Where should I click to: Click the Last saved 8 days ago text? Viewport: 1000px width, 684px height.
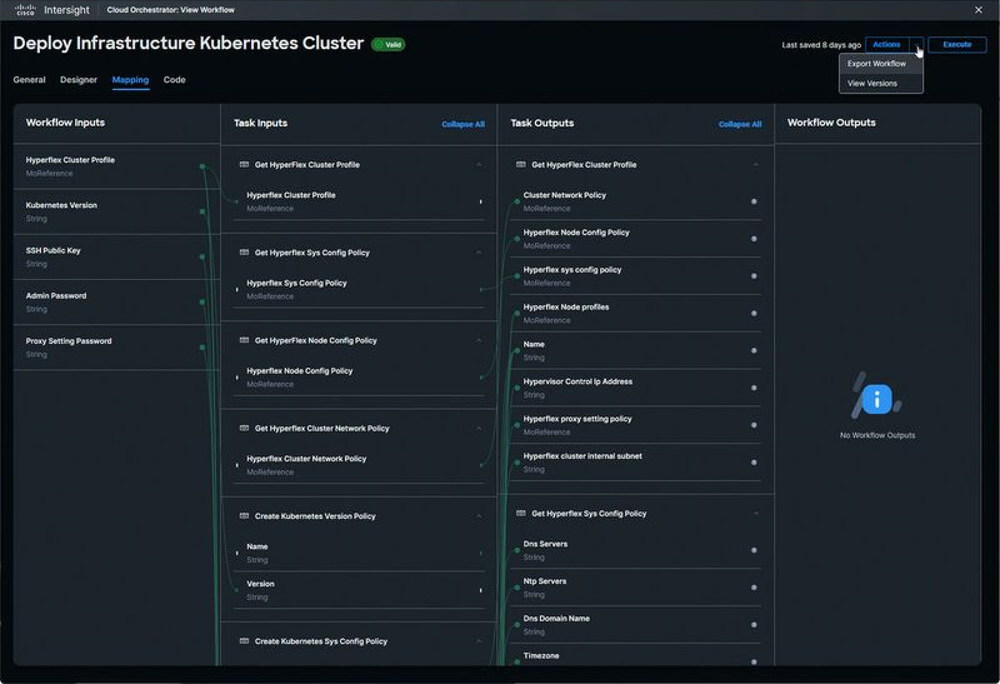click(x=821, y=45)
